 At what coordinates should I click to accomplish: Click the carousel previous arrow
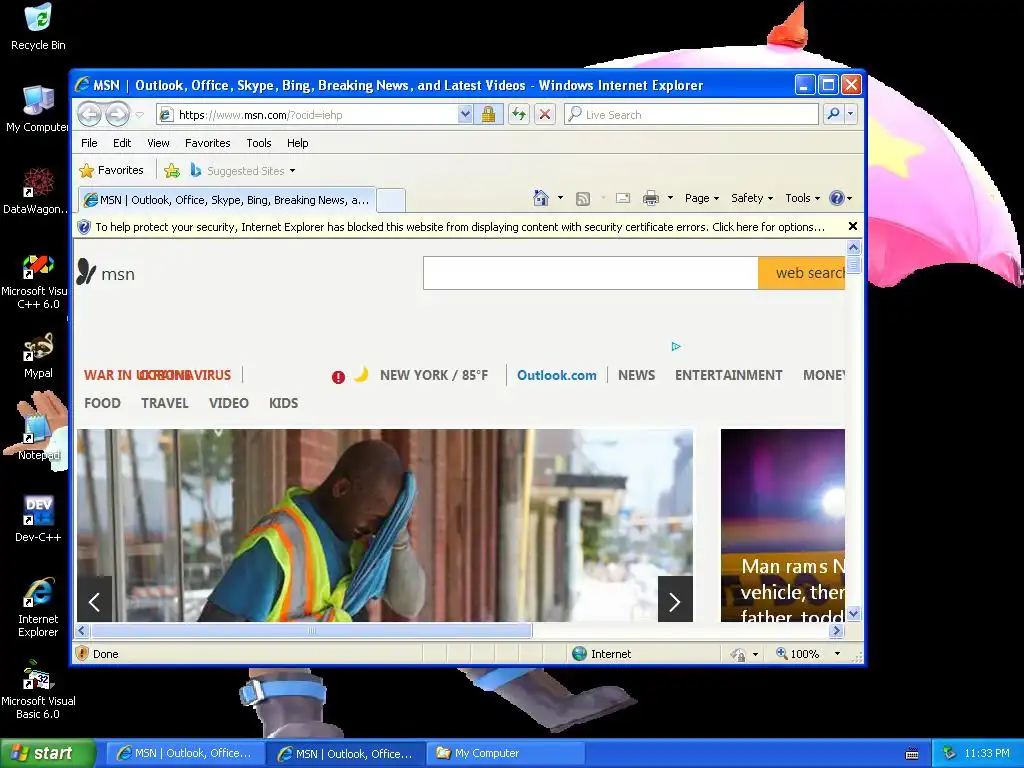[95, 600]
